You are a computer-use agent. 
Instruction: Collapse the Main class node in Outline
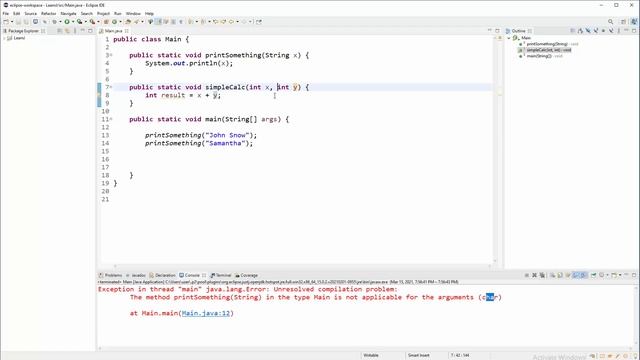tap(509, 38)
